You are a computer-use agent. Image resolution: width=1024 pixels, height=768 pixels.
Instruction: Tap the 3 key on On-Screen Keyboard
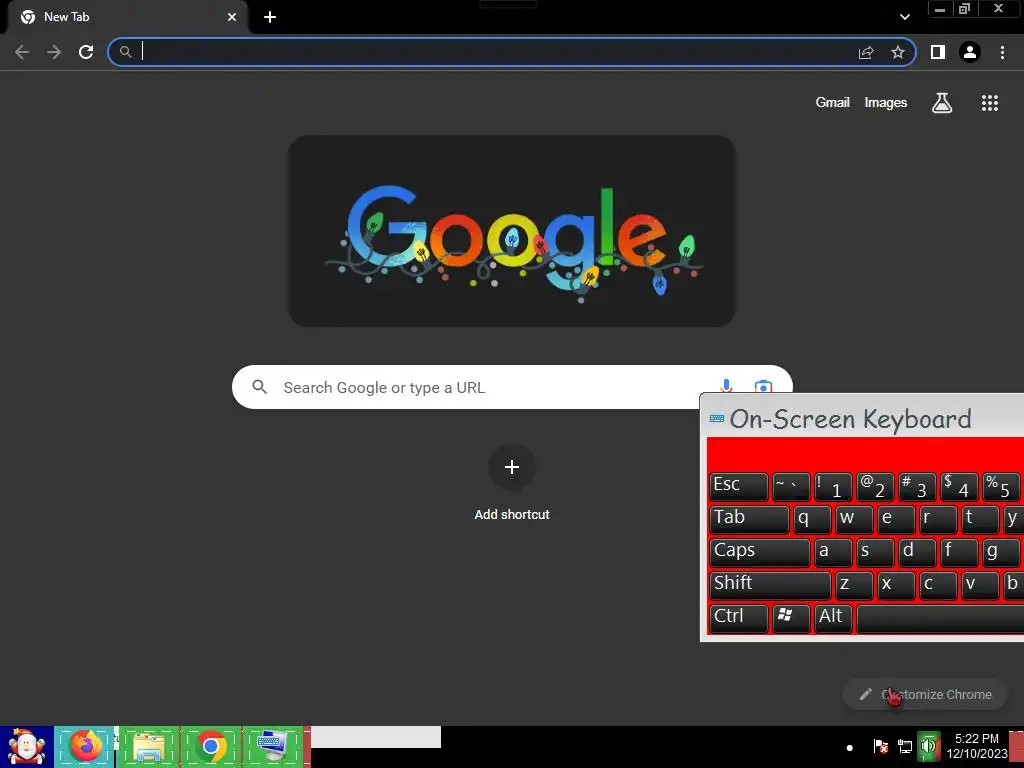click(x=917, y=487)
